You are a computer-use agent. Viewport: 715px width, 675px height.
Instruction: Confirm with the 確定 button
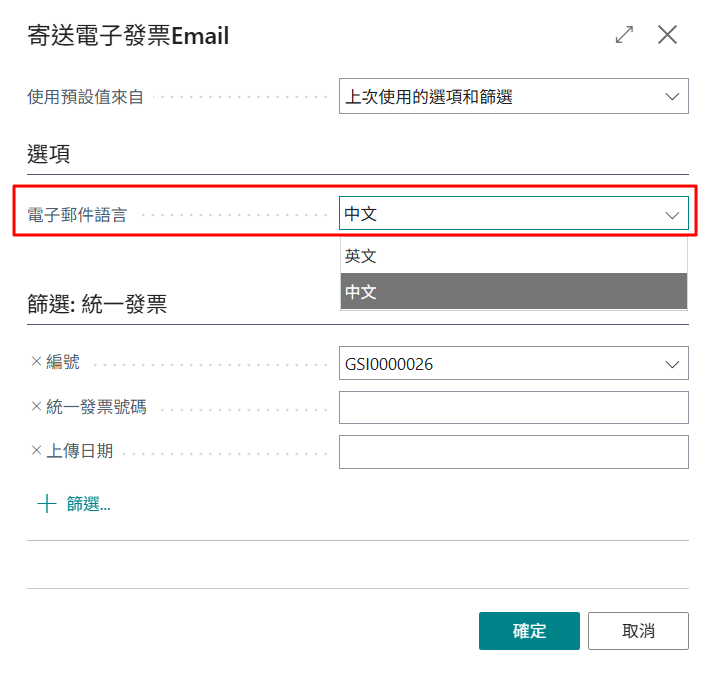click(x=529, y=631)
